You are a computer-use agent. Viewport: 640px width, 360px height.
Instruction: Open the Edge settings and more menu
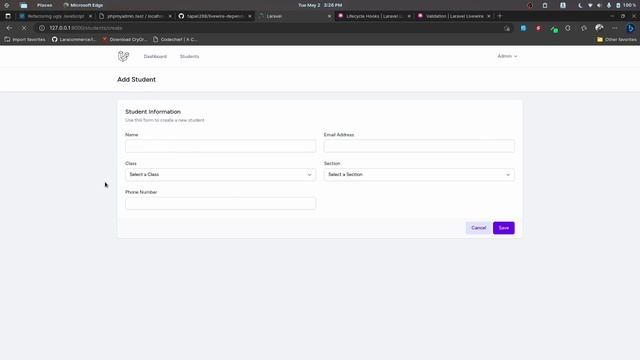(x=615, y=28)
